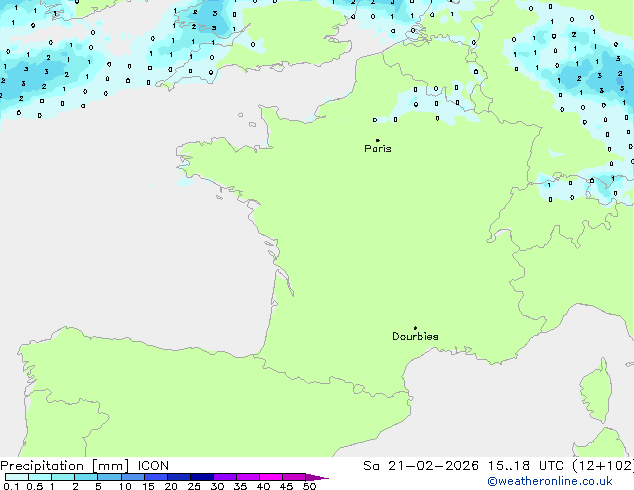
Task: Click the above-50 mm legend arrow tip
Action: click(317, 477)
